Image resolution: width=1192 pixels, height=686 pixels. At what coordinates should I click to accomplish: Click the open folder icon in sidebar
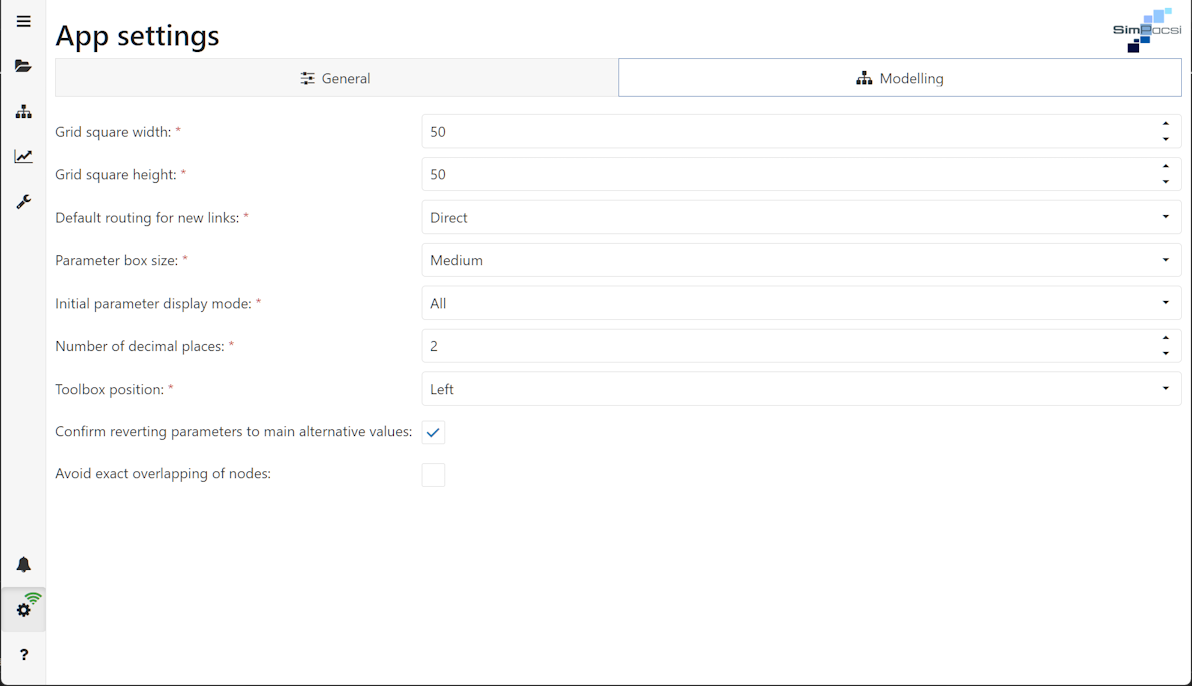click(x=23, y=66)
